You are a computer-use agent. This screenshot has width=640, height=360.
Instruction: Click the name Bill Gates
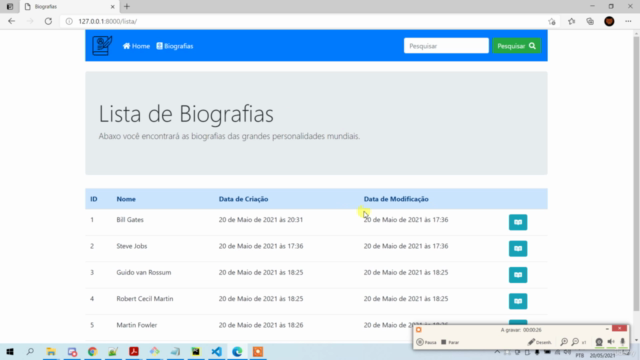coord(130,220)
